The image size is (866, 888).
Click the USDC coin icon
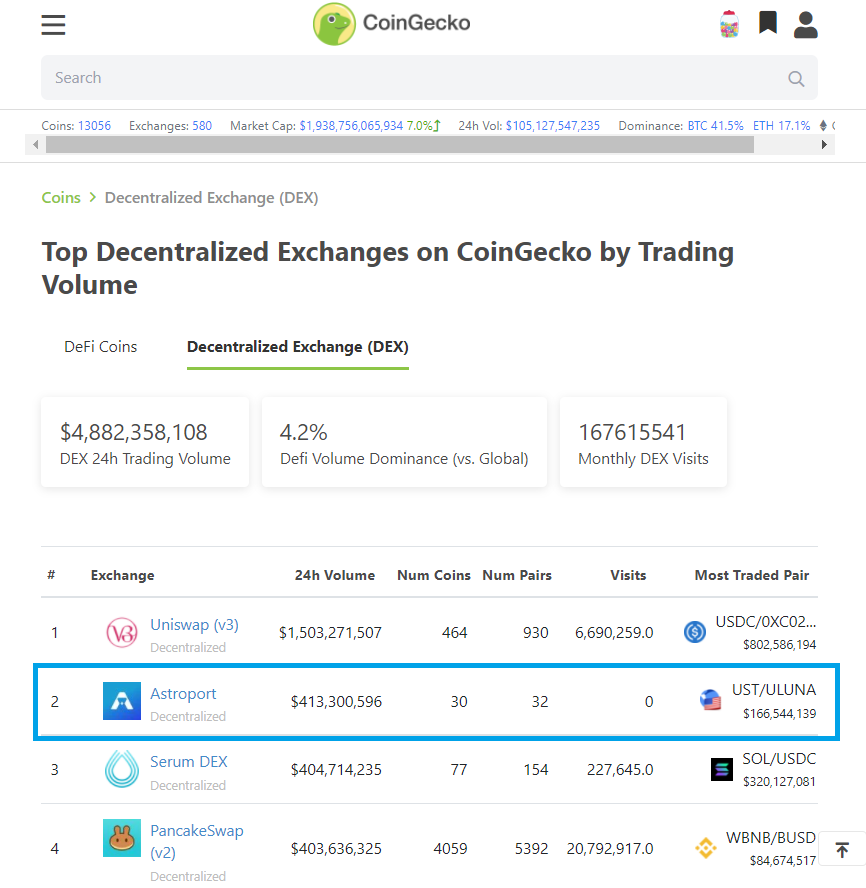tap(695, 631)
